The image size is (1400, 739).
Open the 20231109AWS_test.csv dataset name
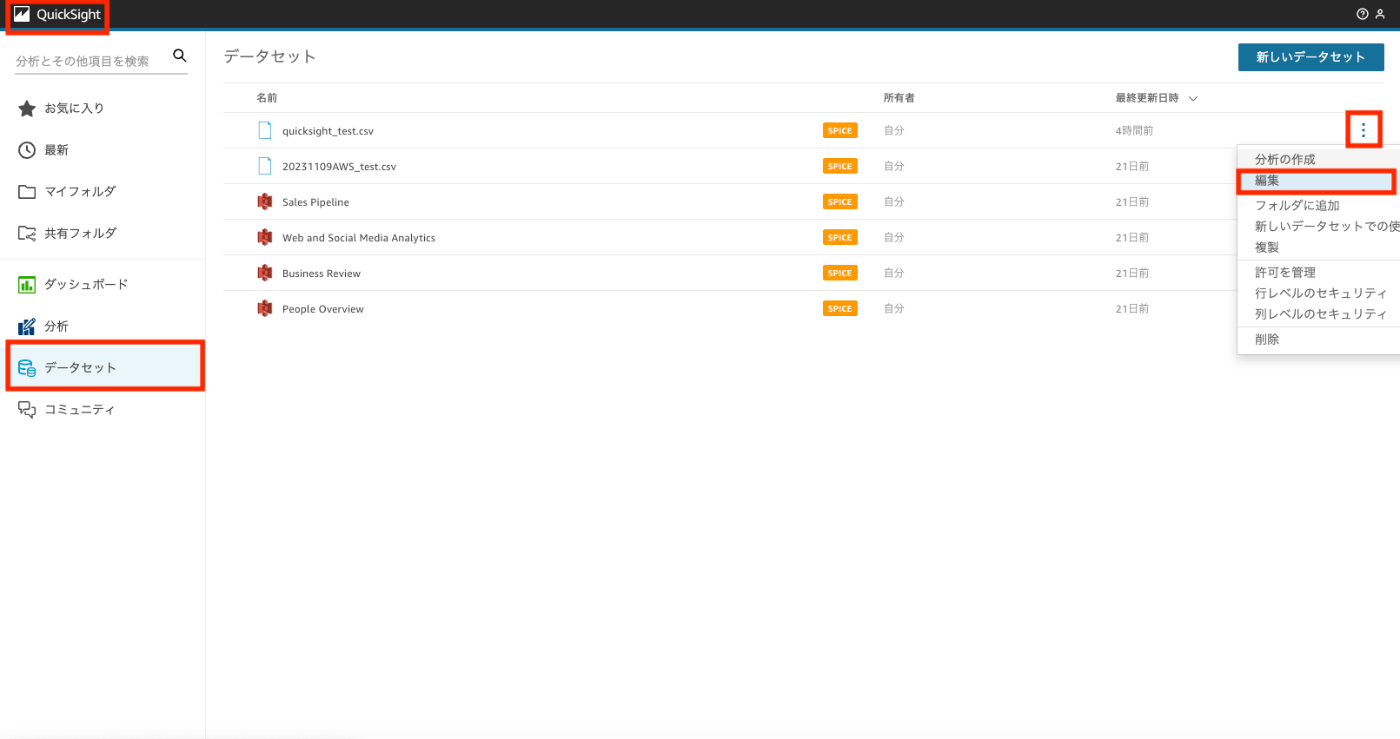339,167
